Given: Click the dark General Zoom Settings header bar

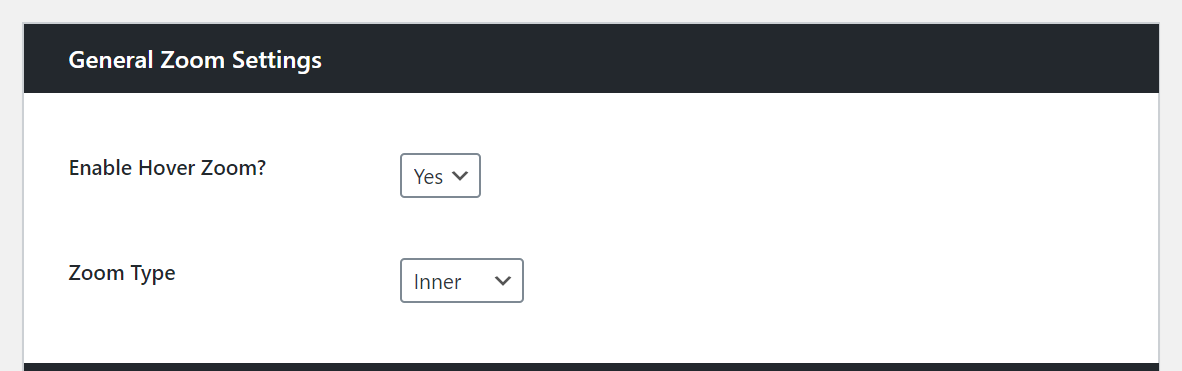Looking at the screenshot, I should pos(591,59).
